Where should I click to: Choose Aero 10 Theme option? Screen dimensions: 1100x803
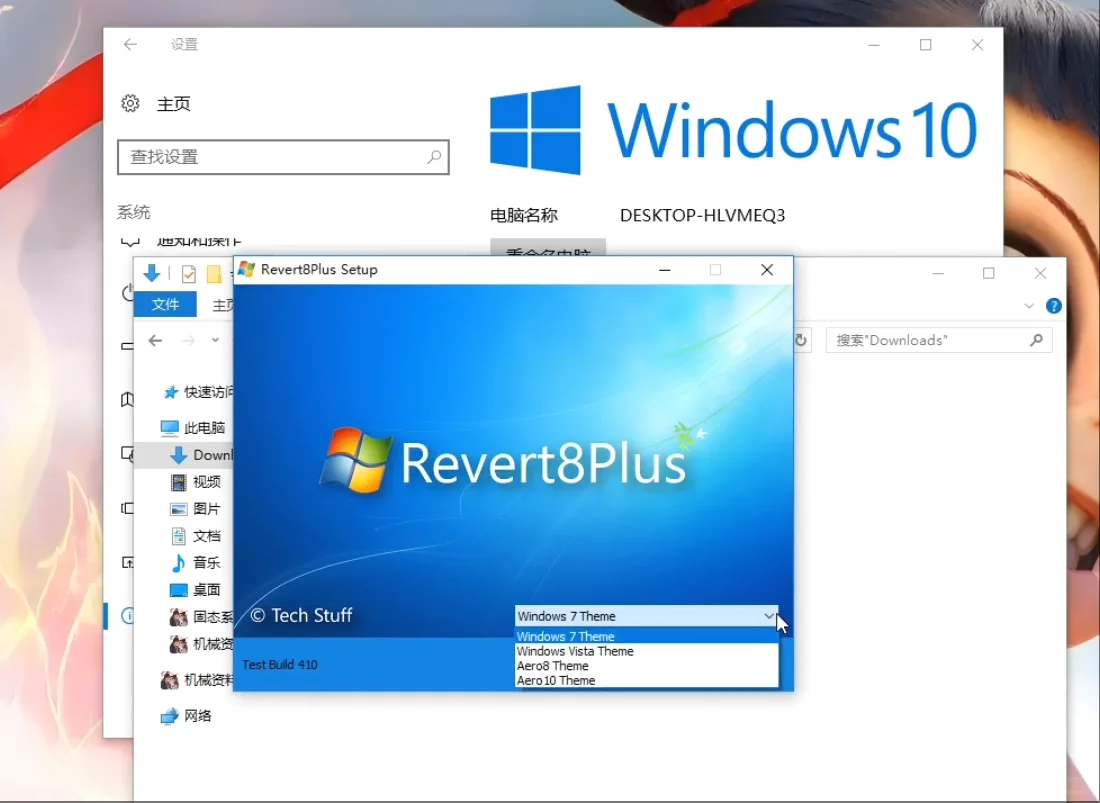[x=555, y=680]
